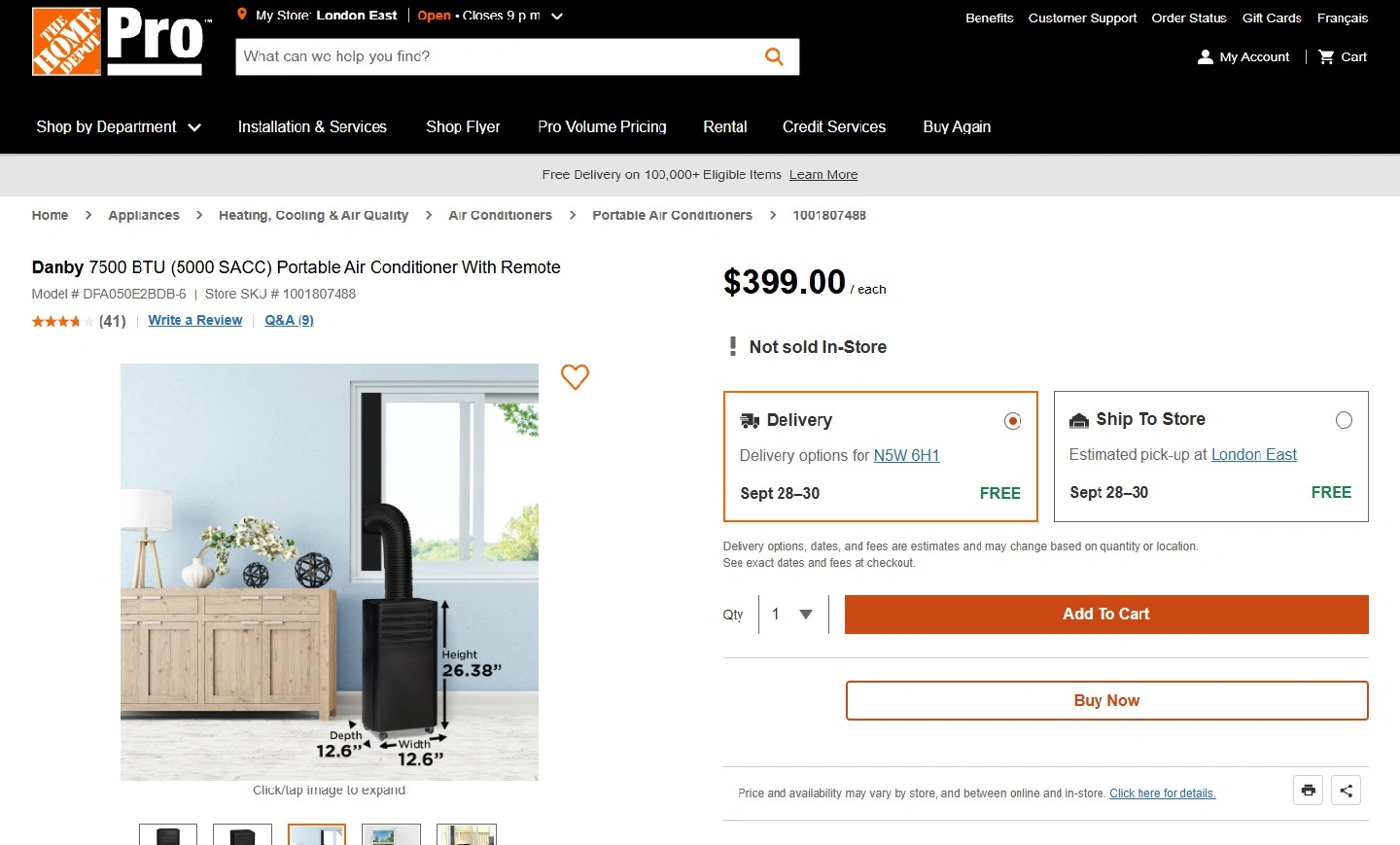Click the Add To Cart button

[1106, 615]
